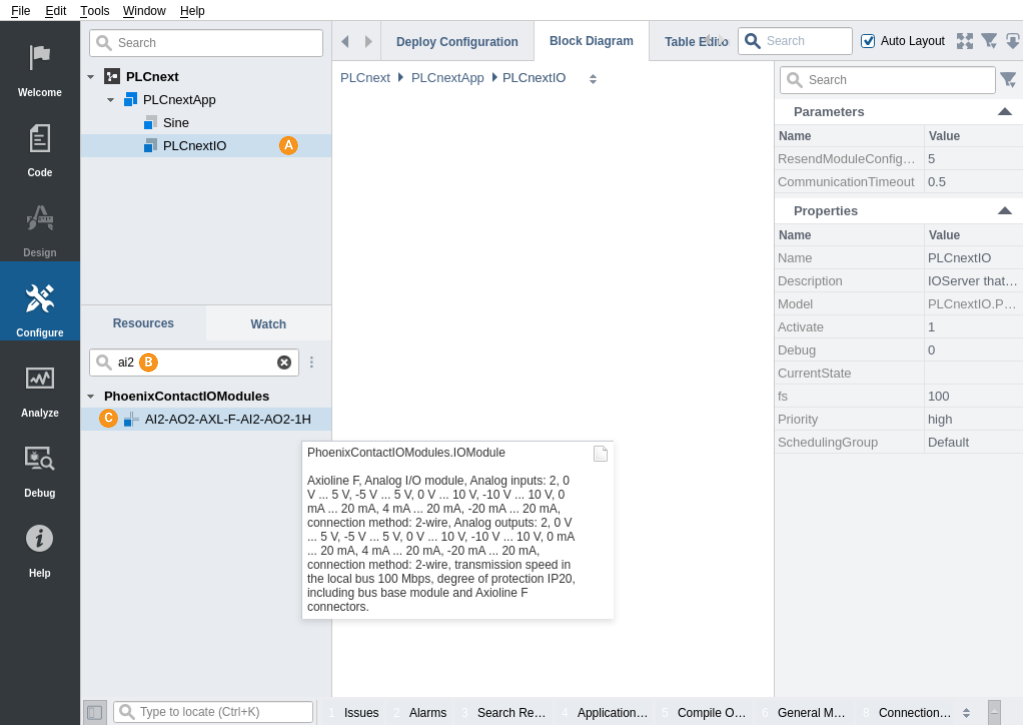Click the fit-to-view icon beside Auto Layout
The height and width of the screenshot is (725, 1023).
[964, 41]
